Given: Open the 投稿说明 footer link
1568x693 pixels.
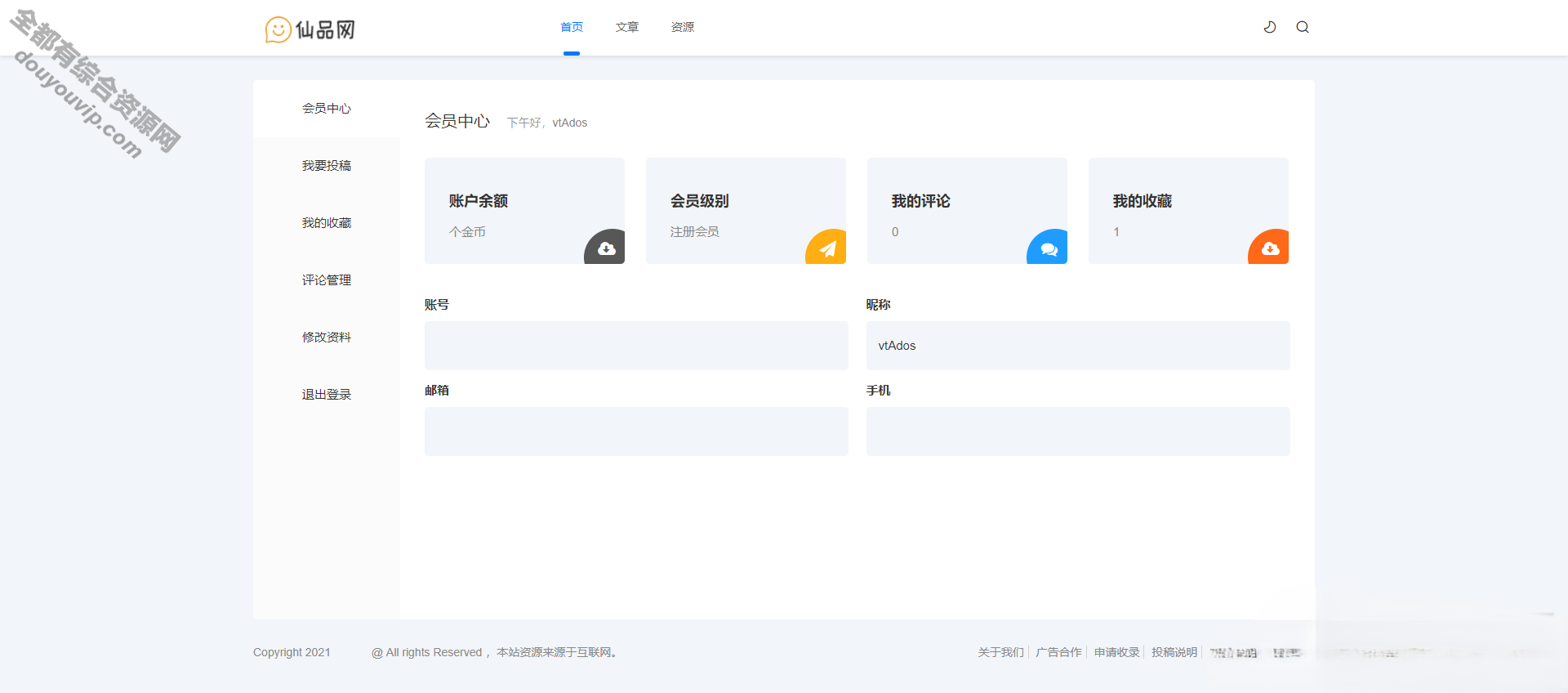Looking at the screenshot, I should coord(1174,652).
